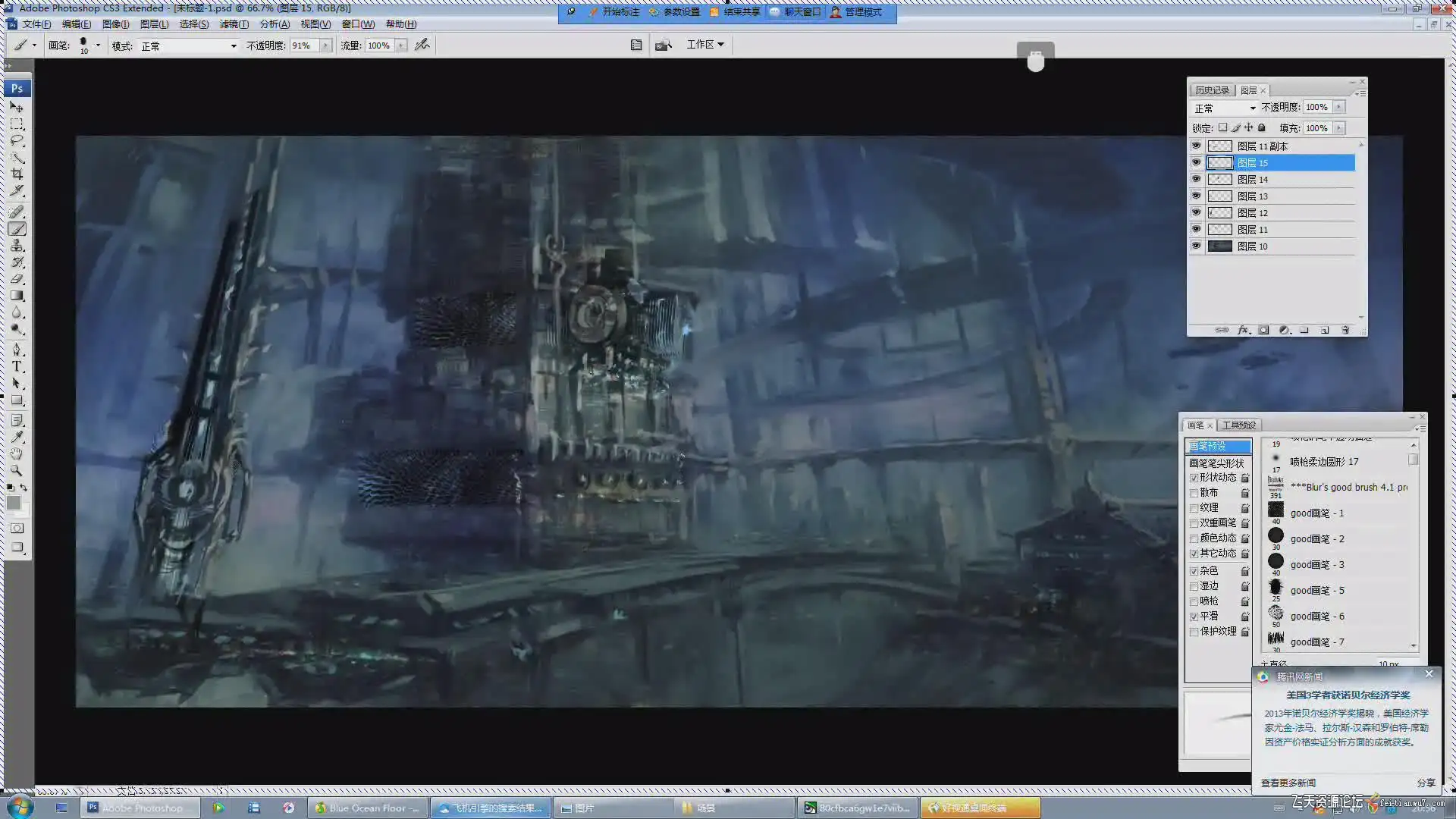1456x819 pixels.
Task: Open the brush 模式 blend mode dropdown
Action: pos(188,45)
